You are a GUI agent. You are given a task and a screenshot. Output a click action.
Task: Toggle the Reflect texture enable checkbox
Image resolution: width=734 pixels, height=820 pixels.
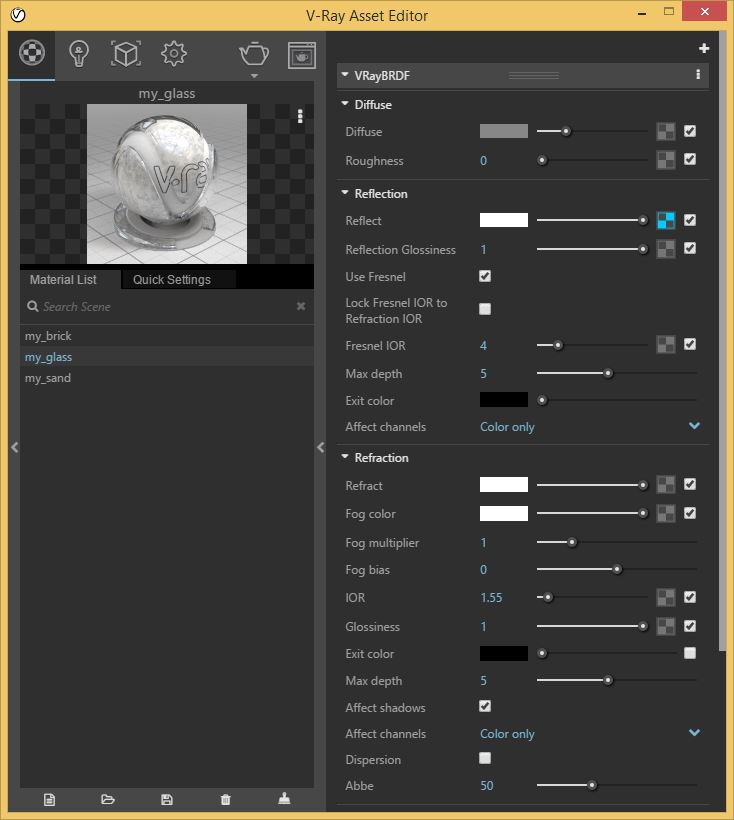690,220
